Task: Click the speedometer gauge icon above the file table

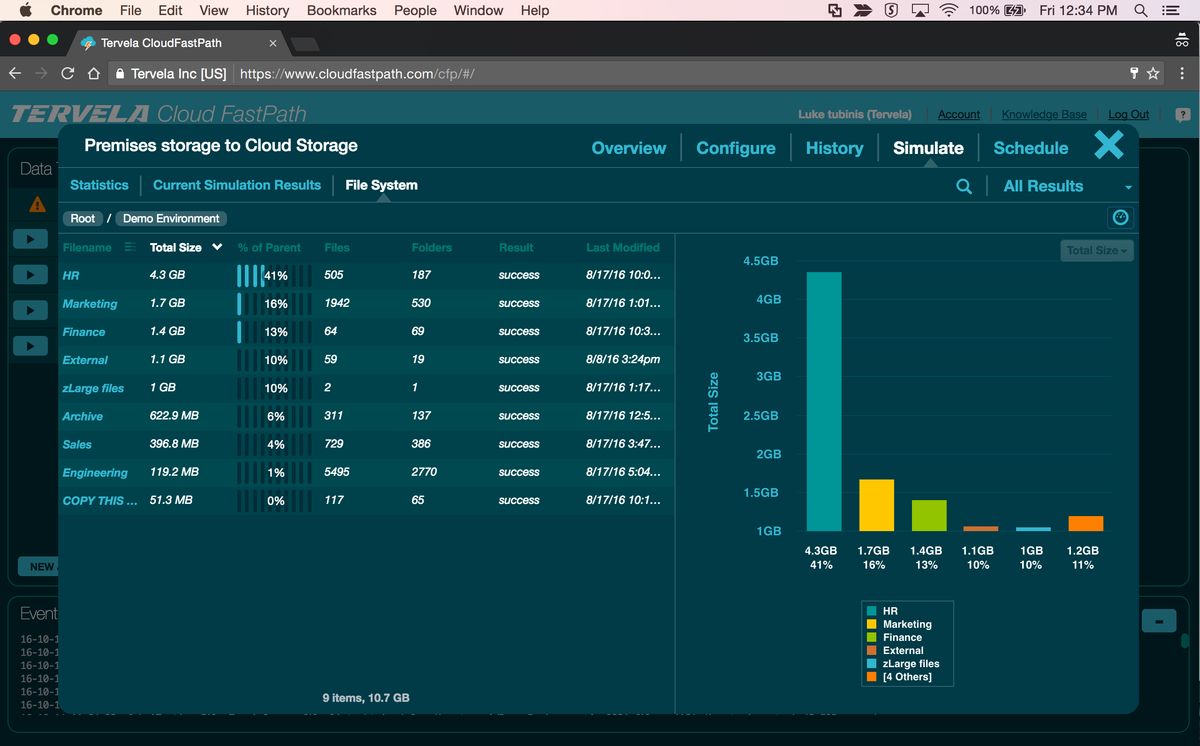Action: pos(1120,217)
